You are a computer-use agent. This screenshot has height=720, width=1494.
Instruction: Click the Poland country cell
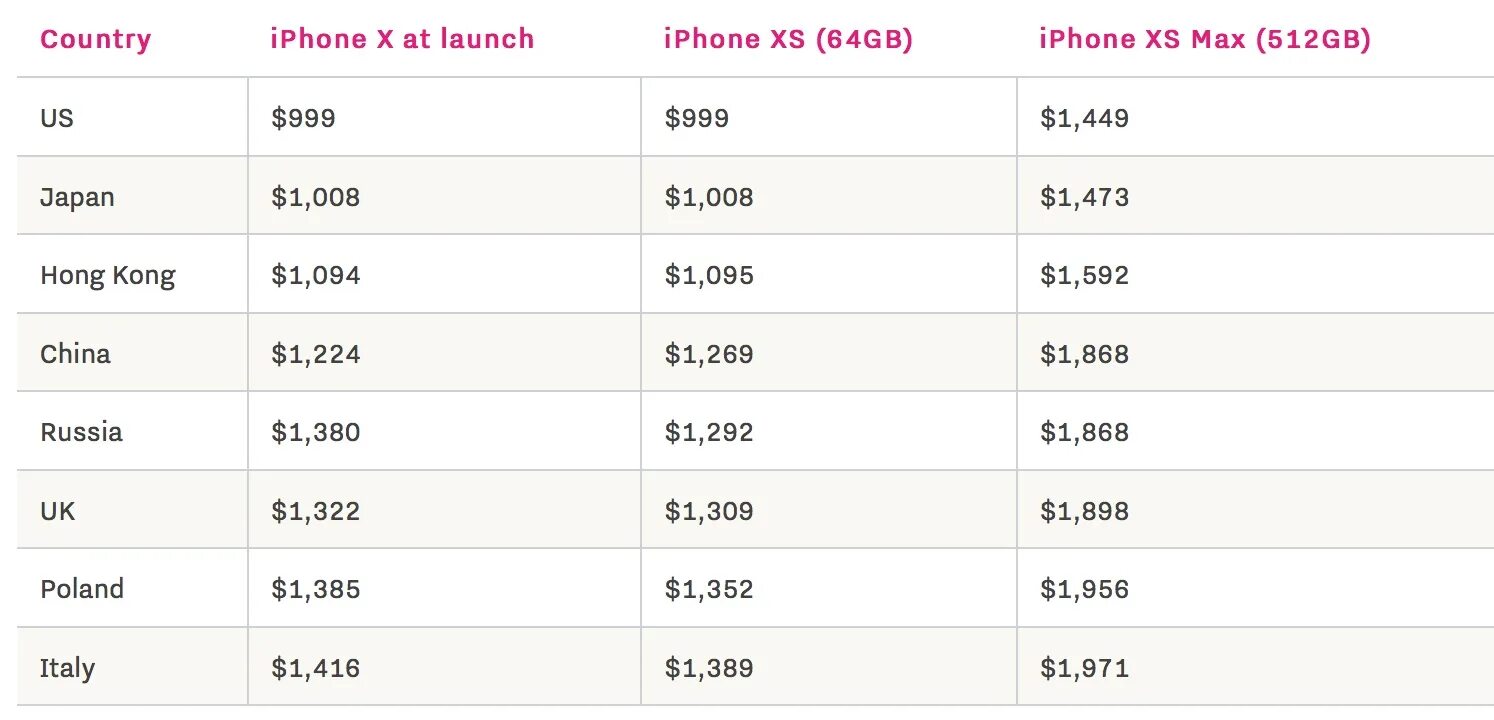pyautogui.click(x=82, y=589)
